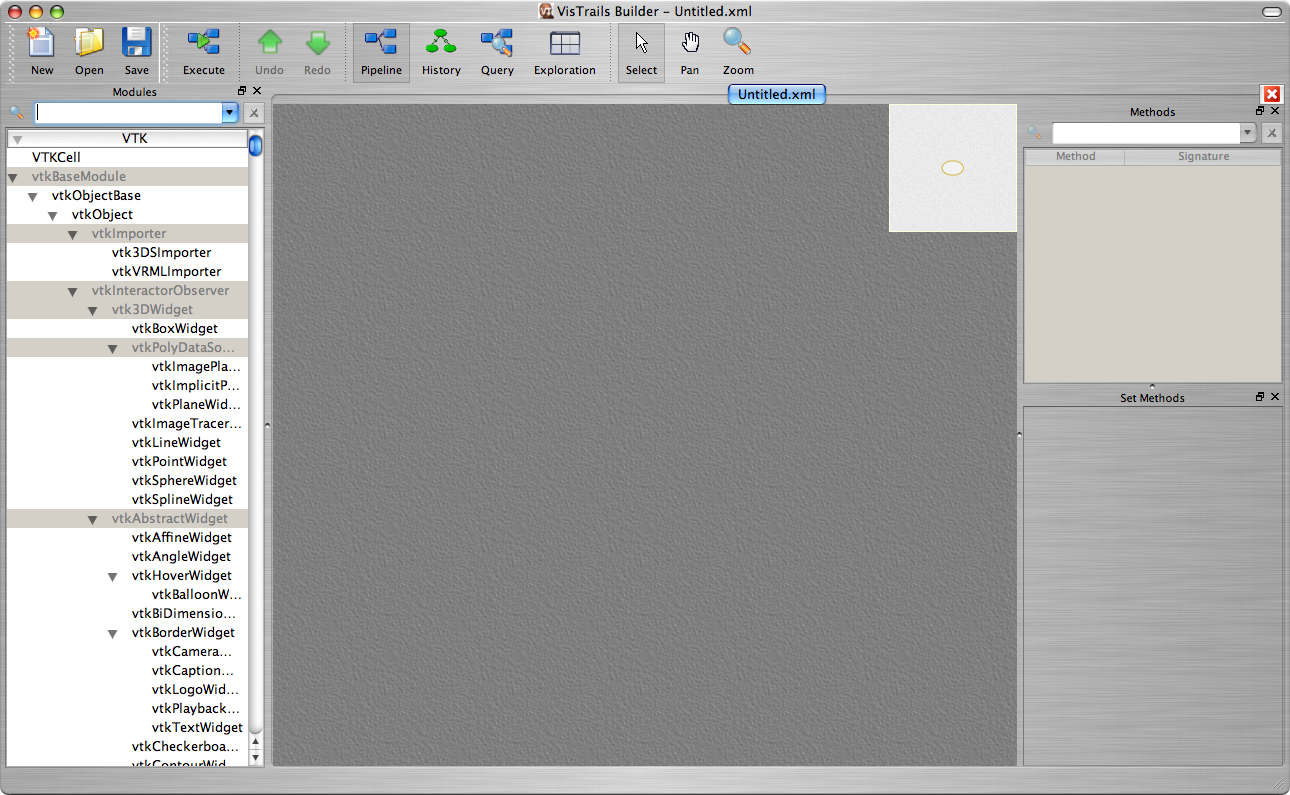Click the Signature column header
Viewport: 1290px width, 795px height.
pos(1203,157)
